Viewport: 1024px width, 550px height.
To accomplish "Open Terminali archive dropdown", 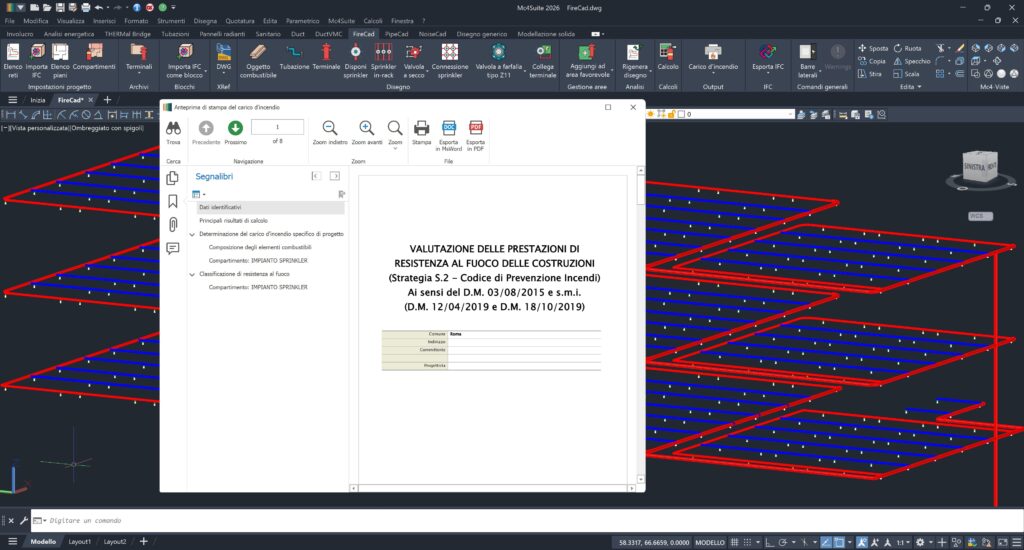I will coord(139,73).
